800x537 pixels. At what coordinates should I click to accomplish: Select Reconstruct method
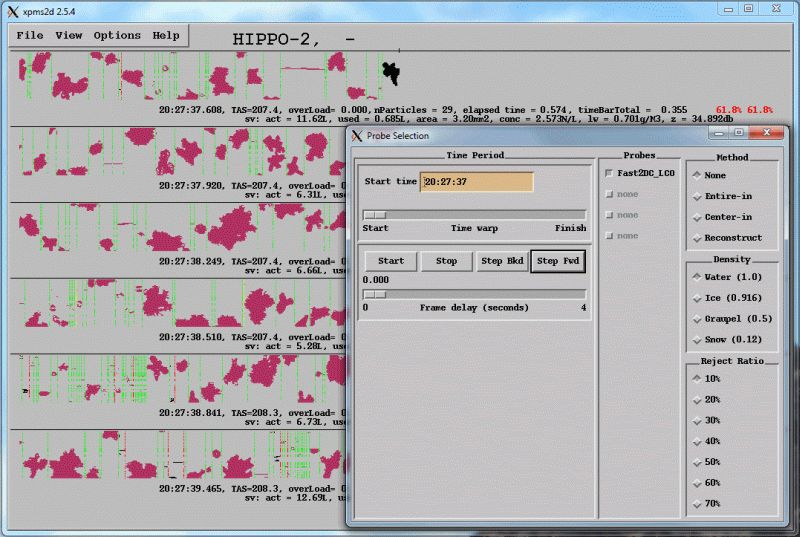pyautogui.click(x=695, y=238)
